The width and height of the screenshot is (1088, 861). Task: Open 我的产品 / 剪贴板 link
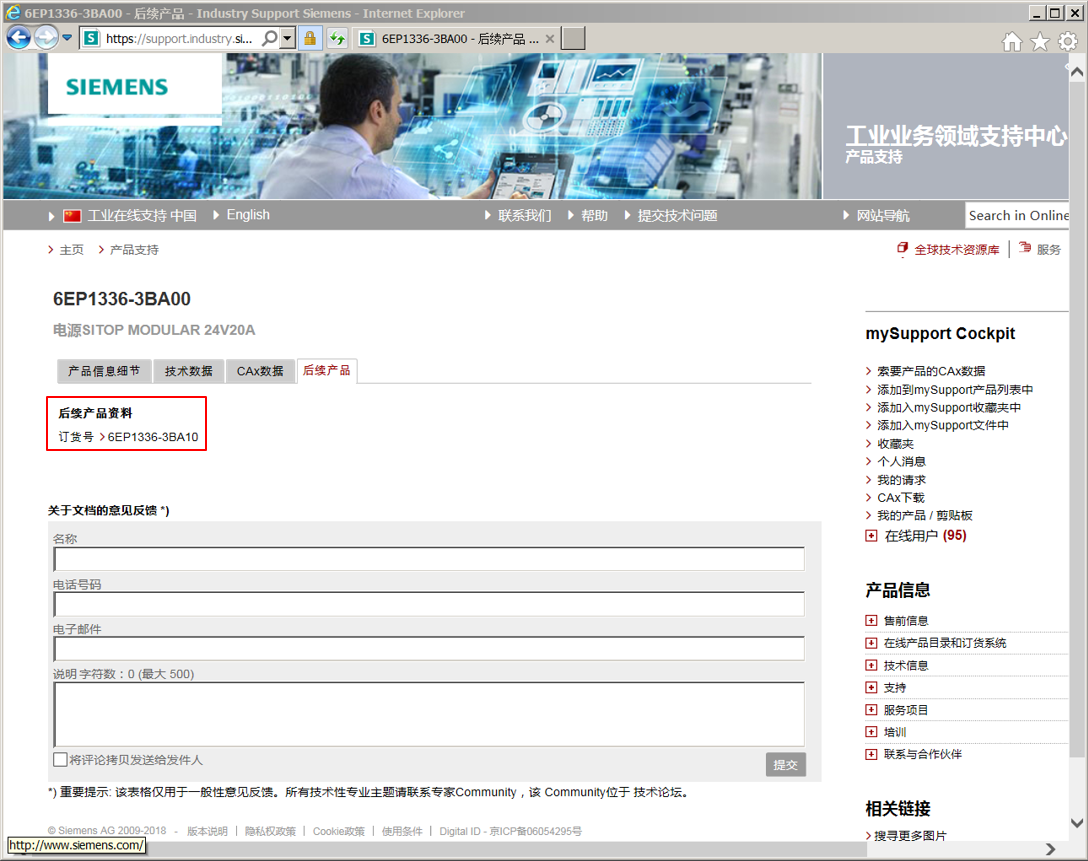coord(925,515)
